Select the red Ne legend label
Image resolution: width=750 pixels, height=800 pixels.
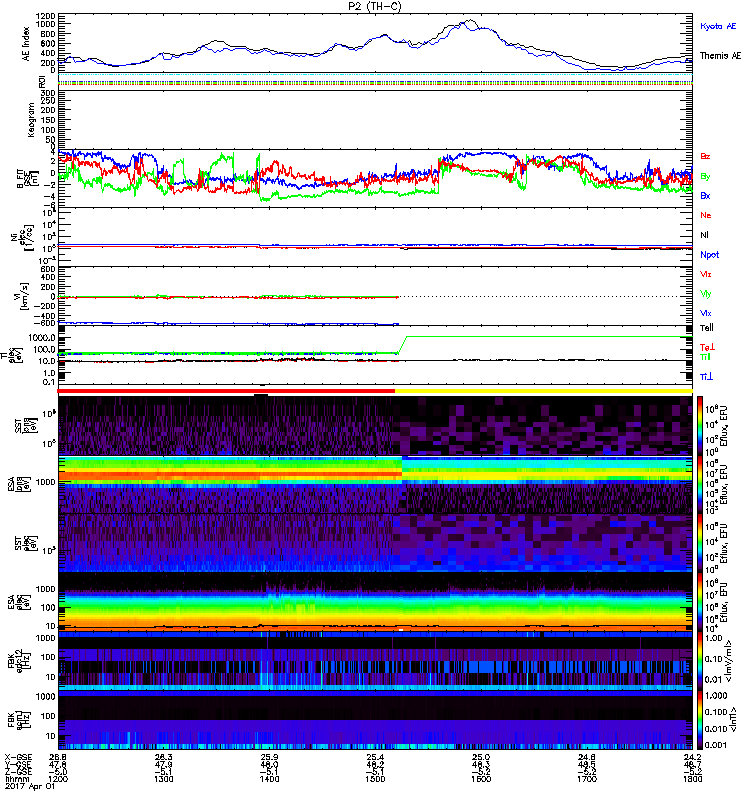click(x=706, y=215)
